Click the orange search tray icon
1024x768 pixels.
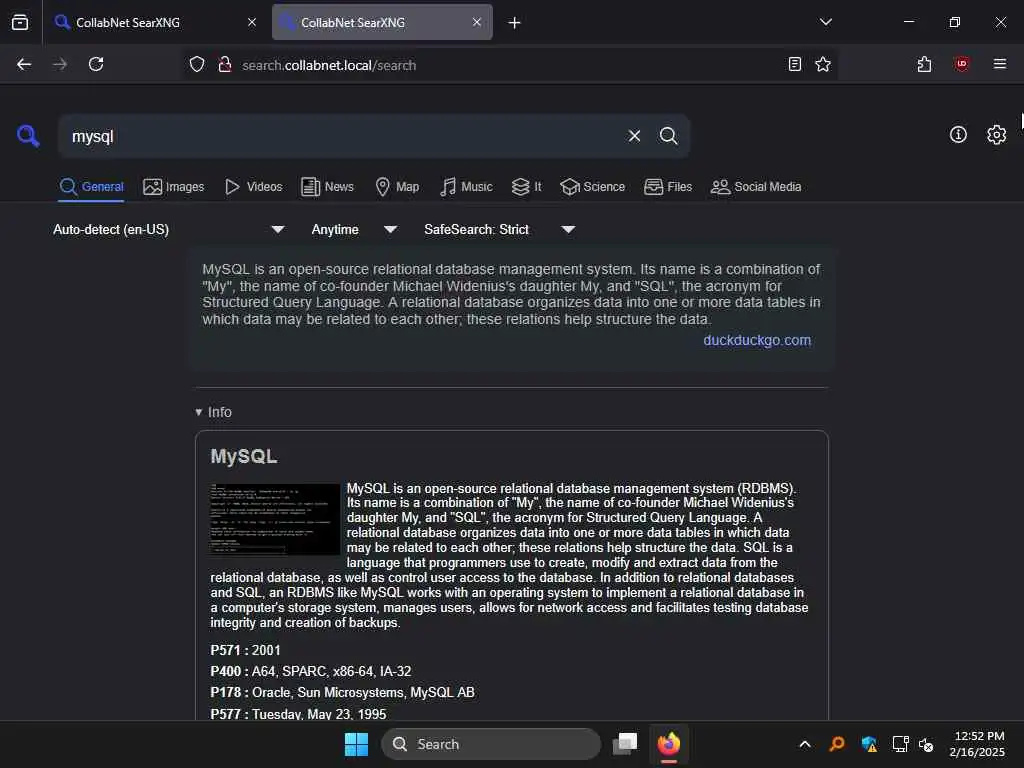tap(837, 744)
